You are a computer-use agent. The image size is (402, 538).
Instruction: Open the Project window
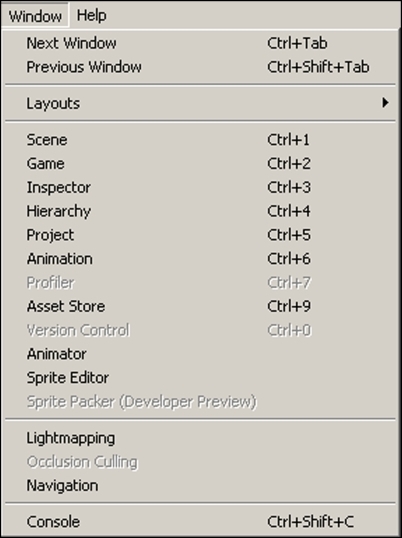tap(200, 235)
